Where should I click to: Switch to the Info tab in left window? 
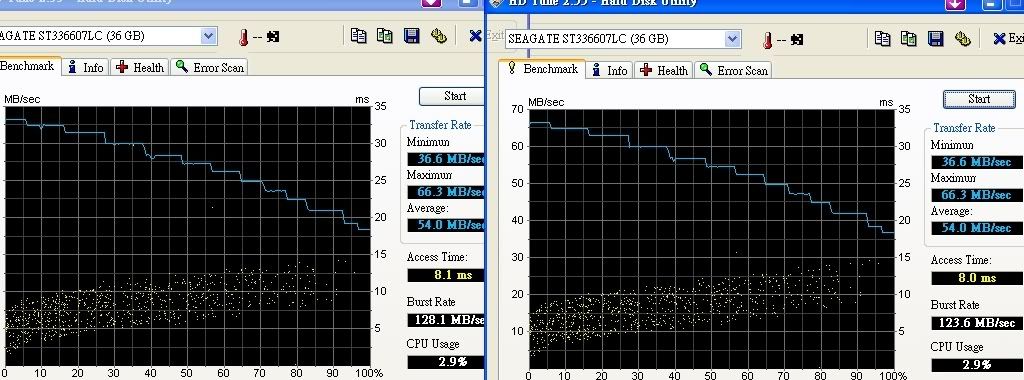click(86, 67)
